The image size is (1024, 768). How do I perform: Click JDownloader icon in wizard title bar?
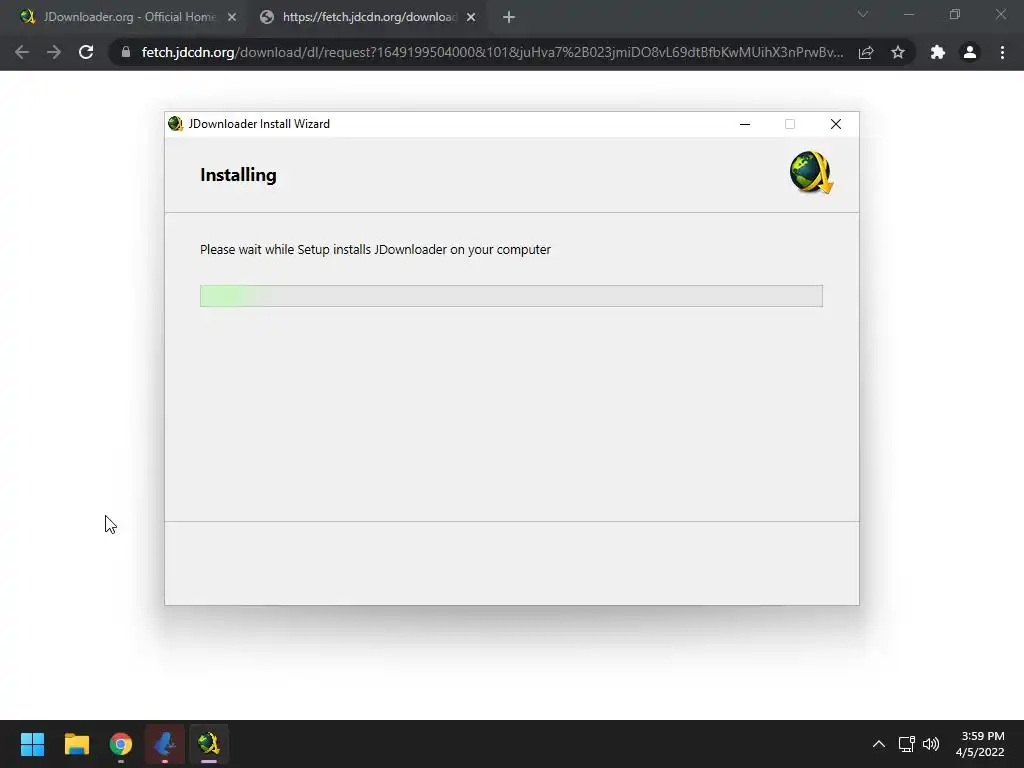tap(175, 123)
